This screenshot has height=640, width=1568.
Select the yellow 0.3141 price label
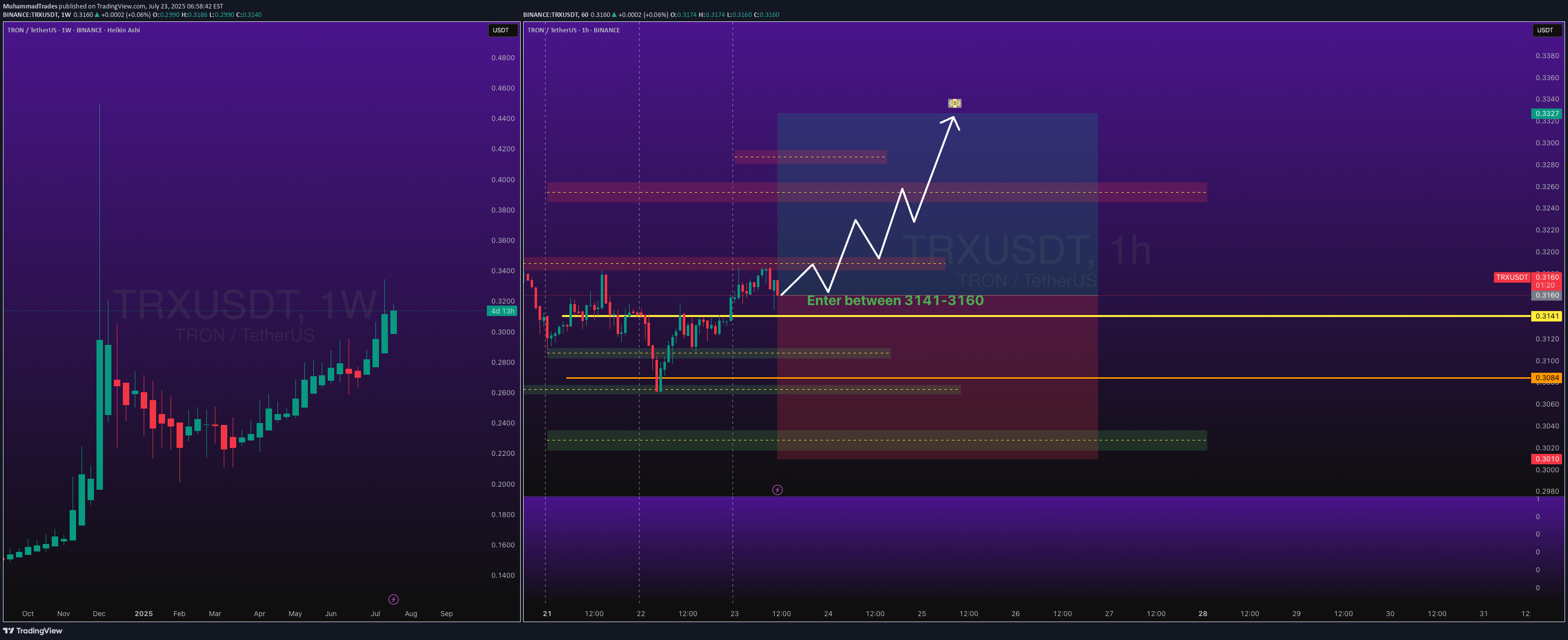pos(1546,316)
